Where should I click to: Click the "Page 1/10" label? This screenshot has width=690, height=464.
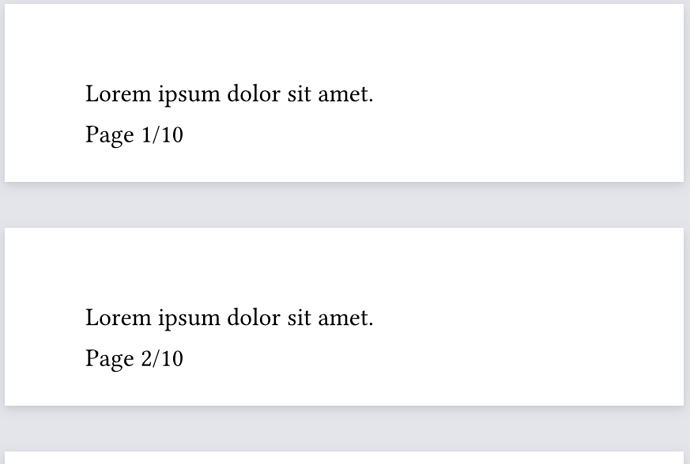134,135
